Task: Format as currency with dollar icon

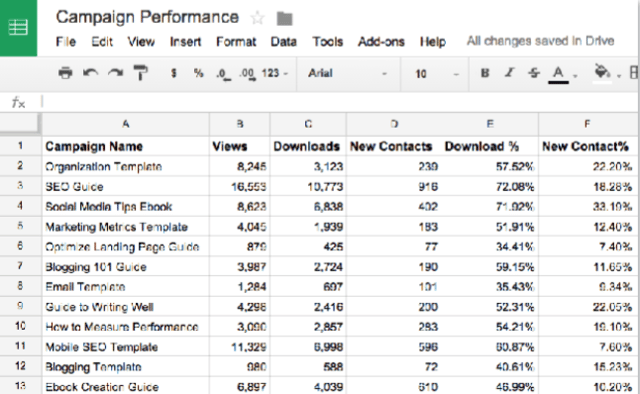Action: (174, 73)
